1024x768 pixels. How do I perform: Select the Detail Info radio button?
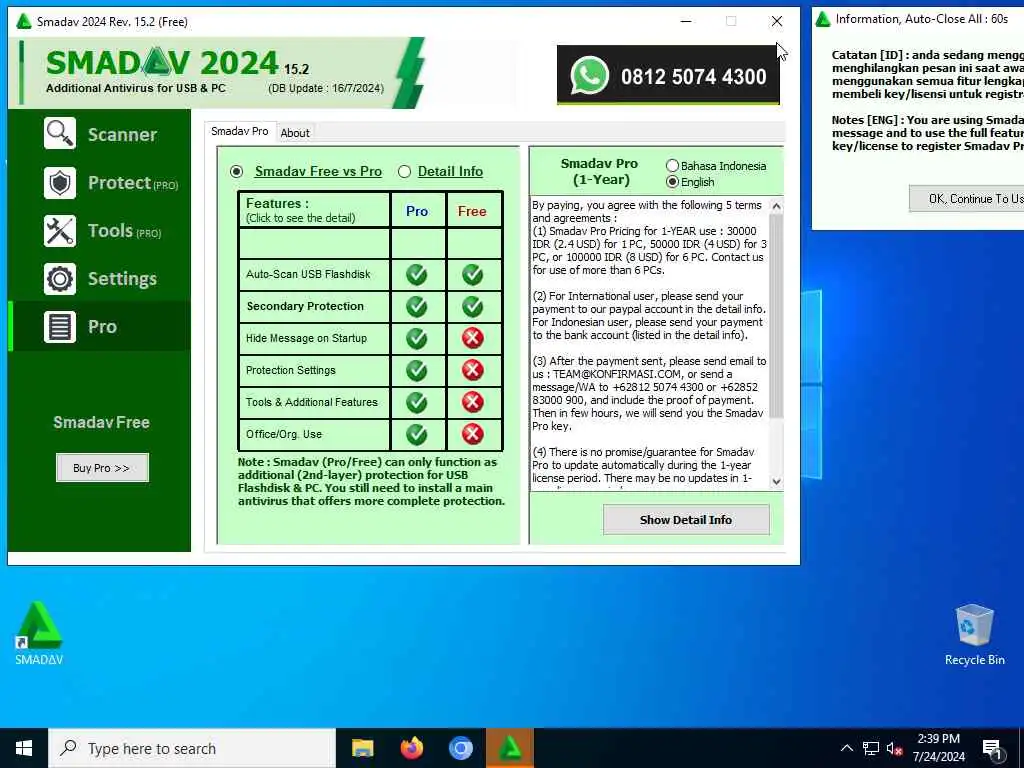[x=404, y=172]
